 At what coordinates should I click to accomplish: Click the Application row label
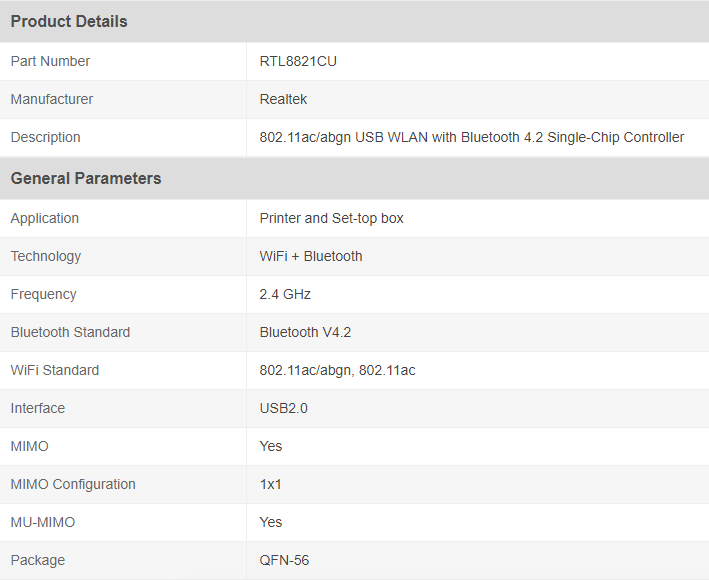tap(45, 218)
